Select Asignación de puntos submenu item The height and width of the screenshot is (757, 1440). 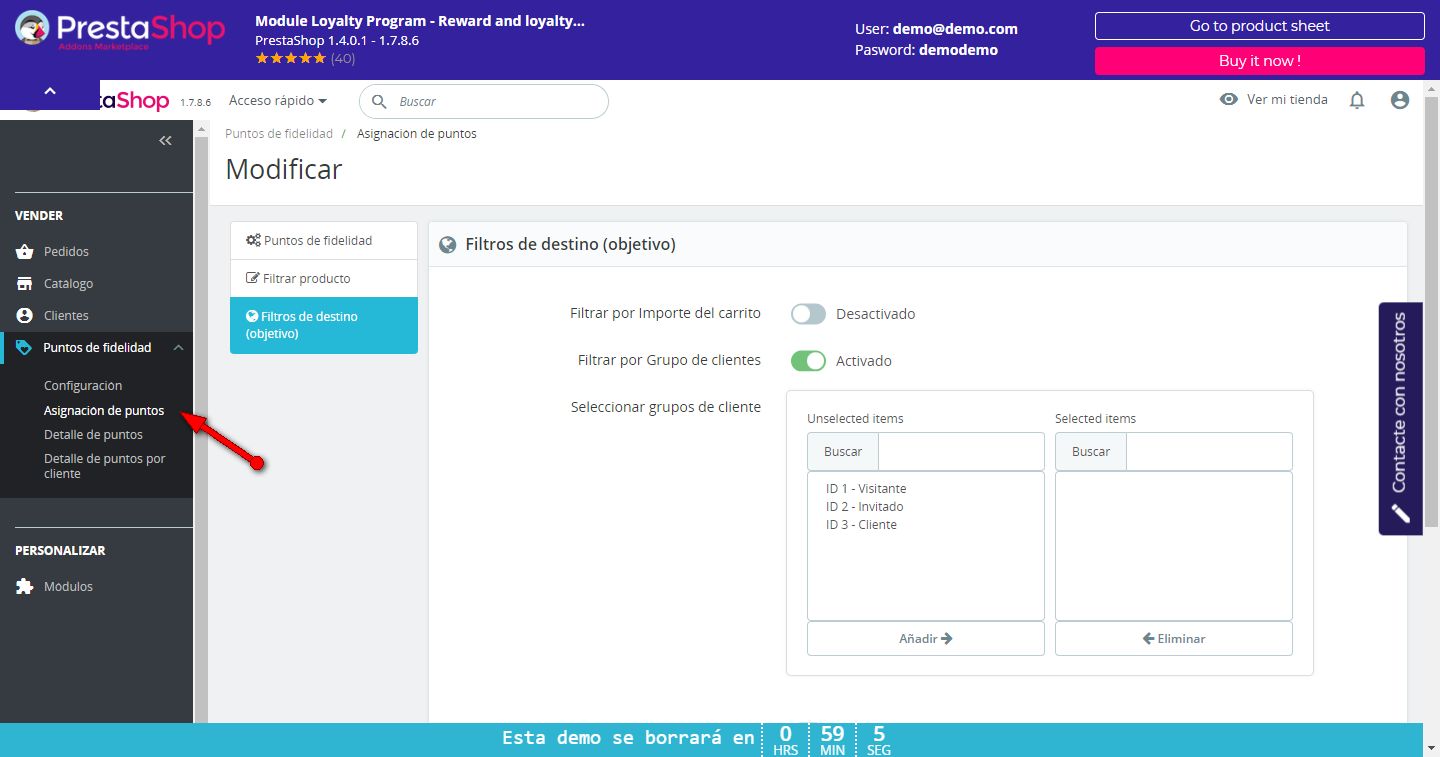pos(104,410)
